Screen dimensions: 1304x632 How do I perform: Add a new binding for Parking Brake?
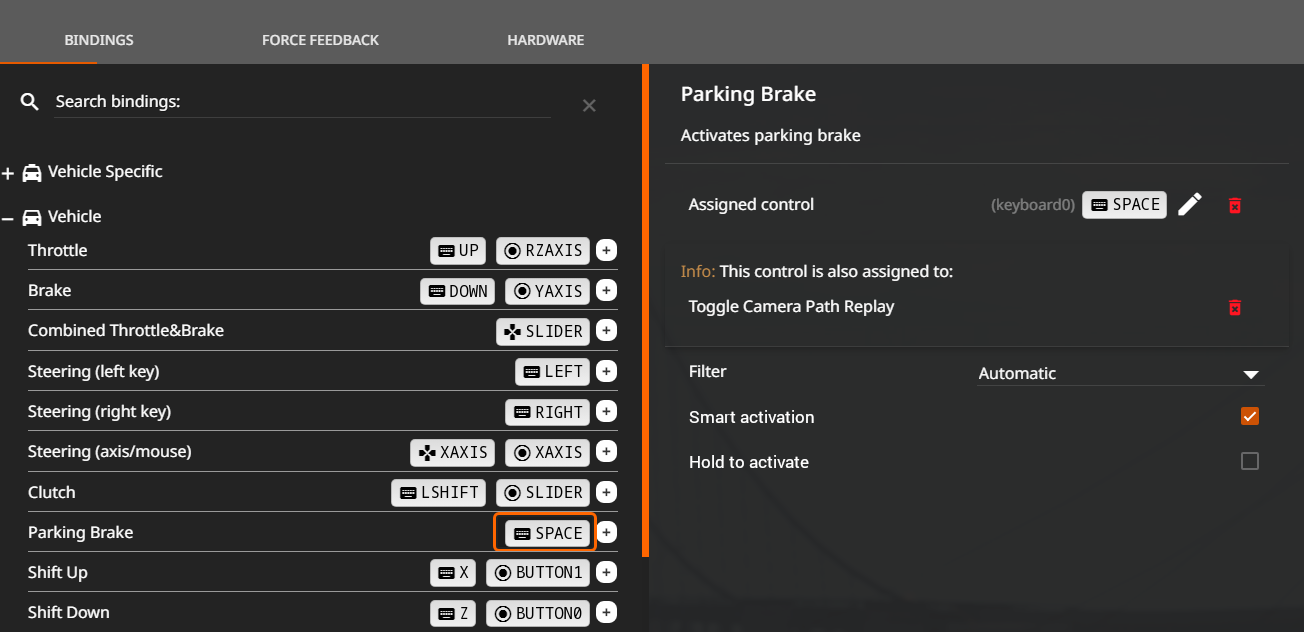[x=606, y=532]
